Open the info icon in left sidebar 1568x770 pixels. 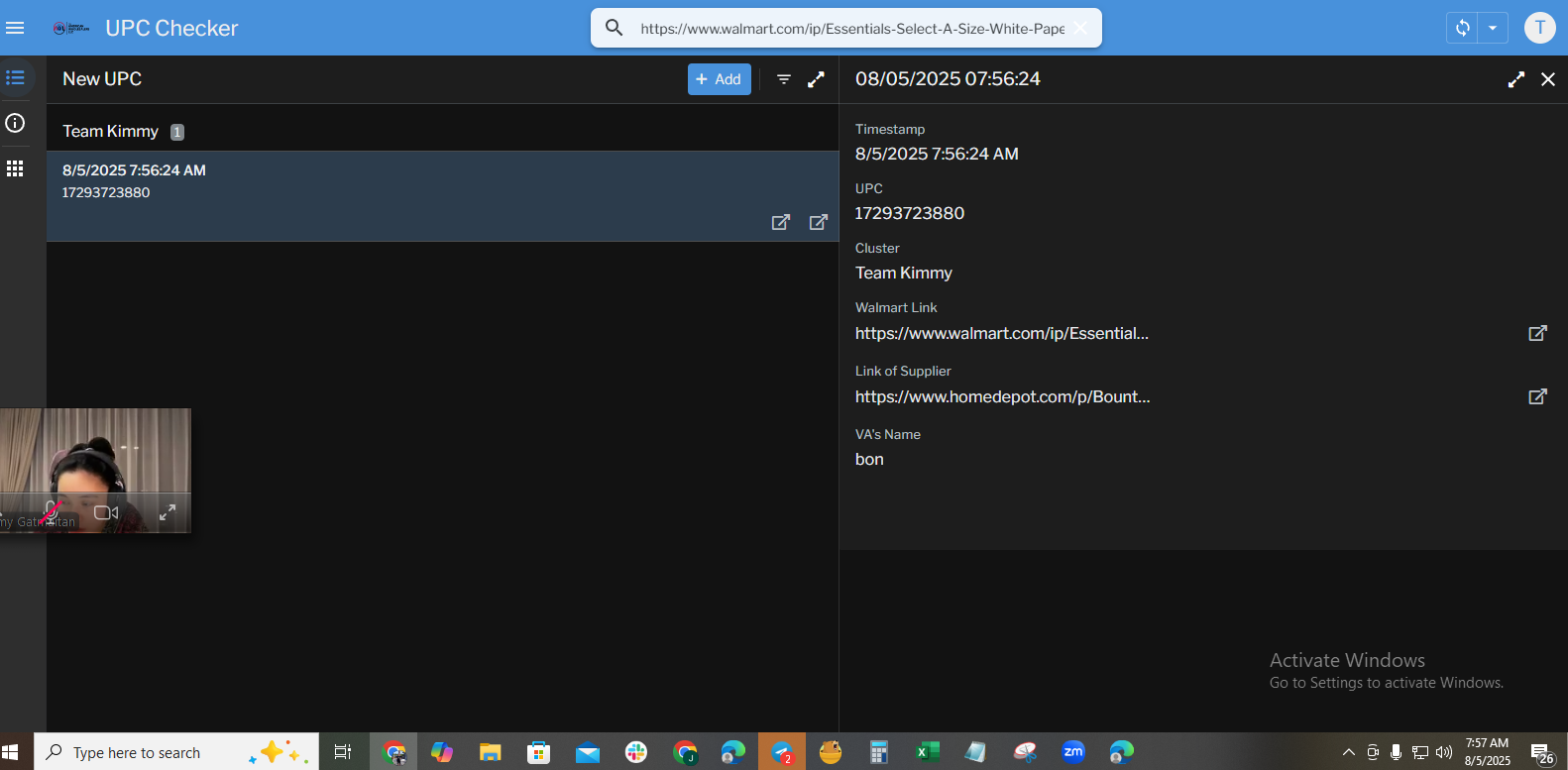tap(15, 123)
